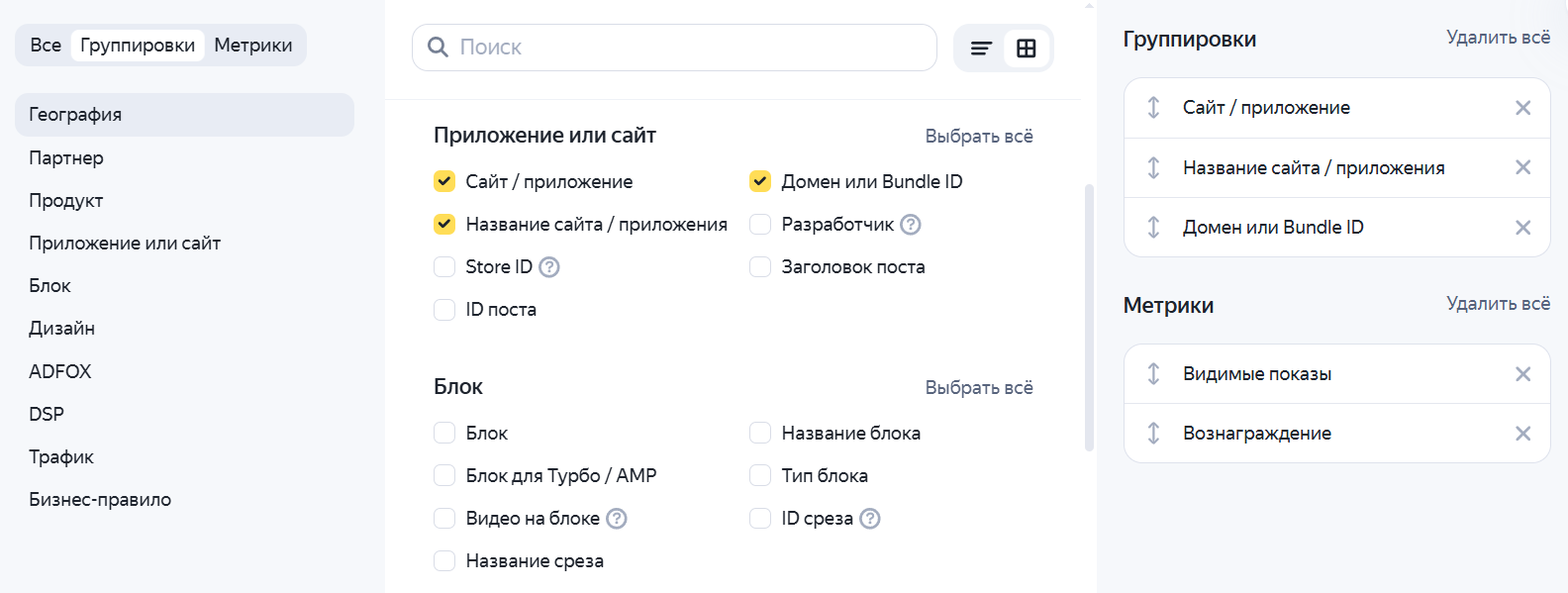Screen dimensions: 1568x593
Task: Click 'Выбрать всё' for Блок section
Action: click(978, 388)
